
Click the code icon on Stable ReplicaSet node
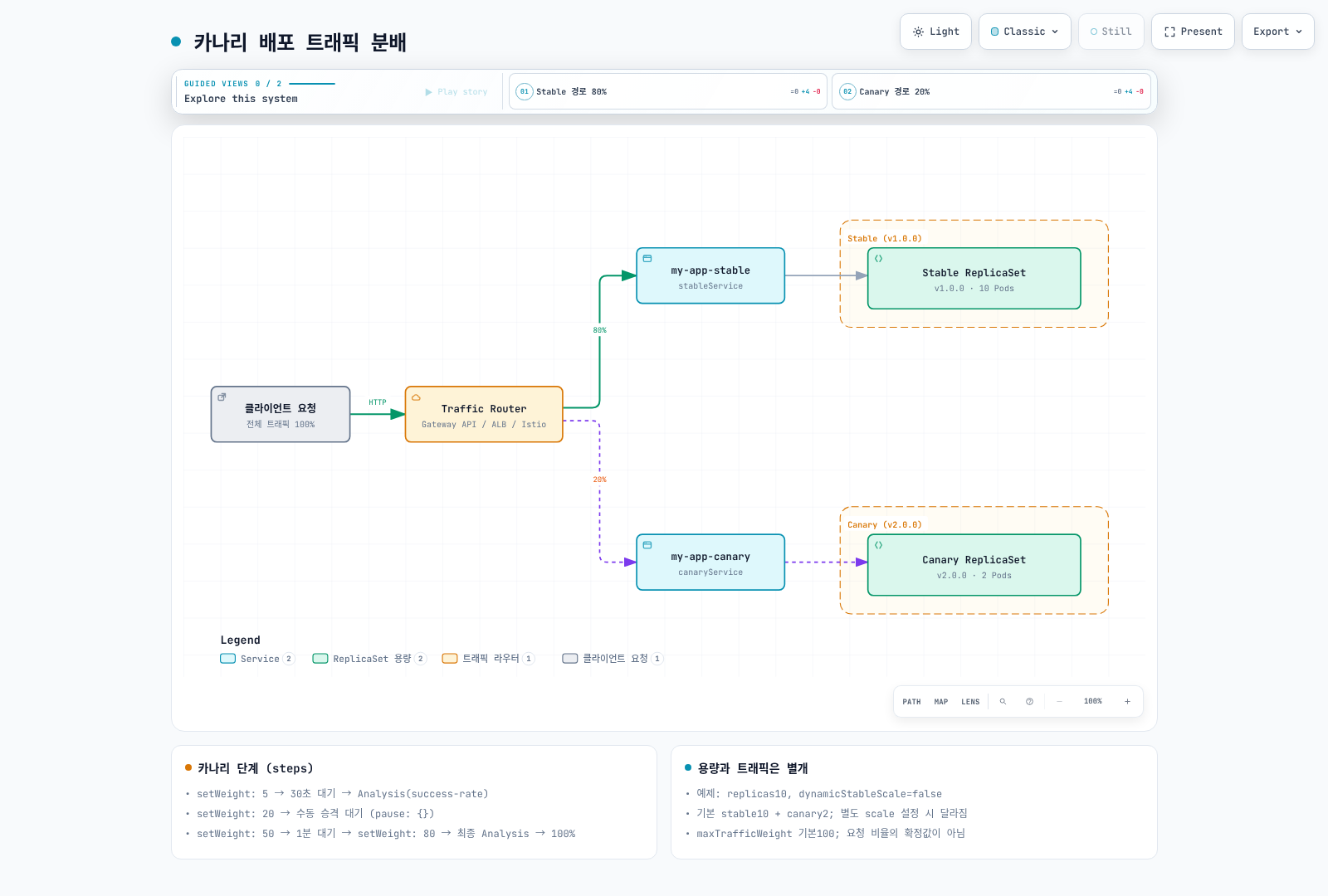(878, 259)
